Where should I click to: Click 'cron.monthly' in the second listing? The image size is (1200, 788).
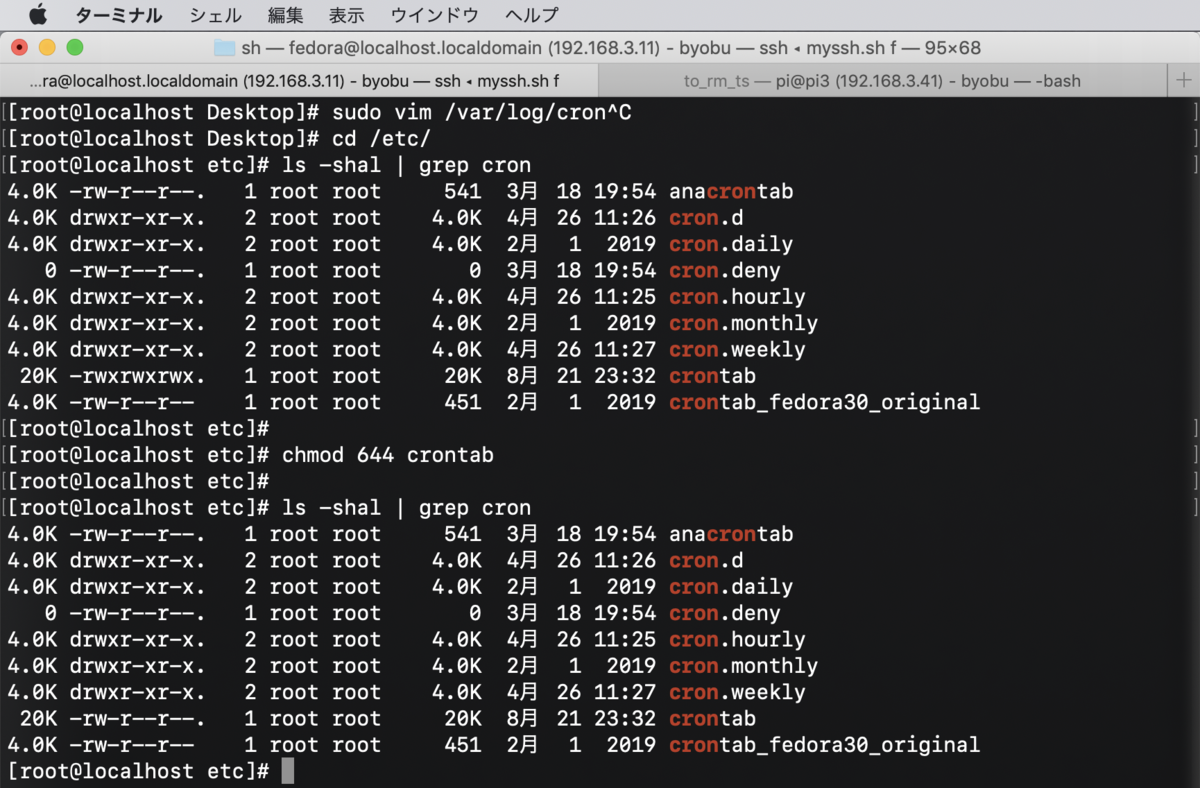coord(743,666)
